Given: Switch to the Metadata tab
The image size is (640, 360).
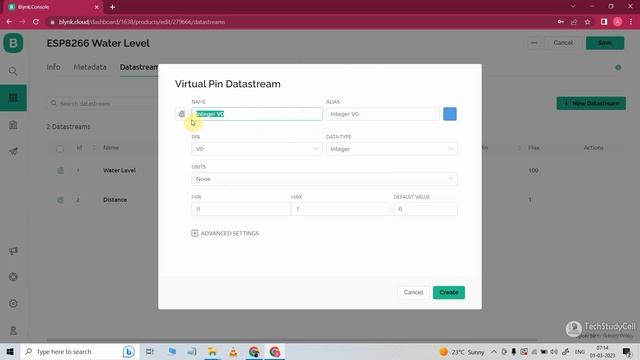Looking at the screenshot, I should click(x=90, y=67).
